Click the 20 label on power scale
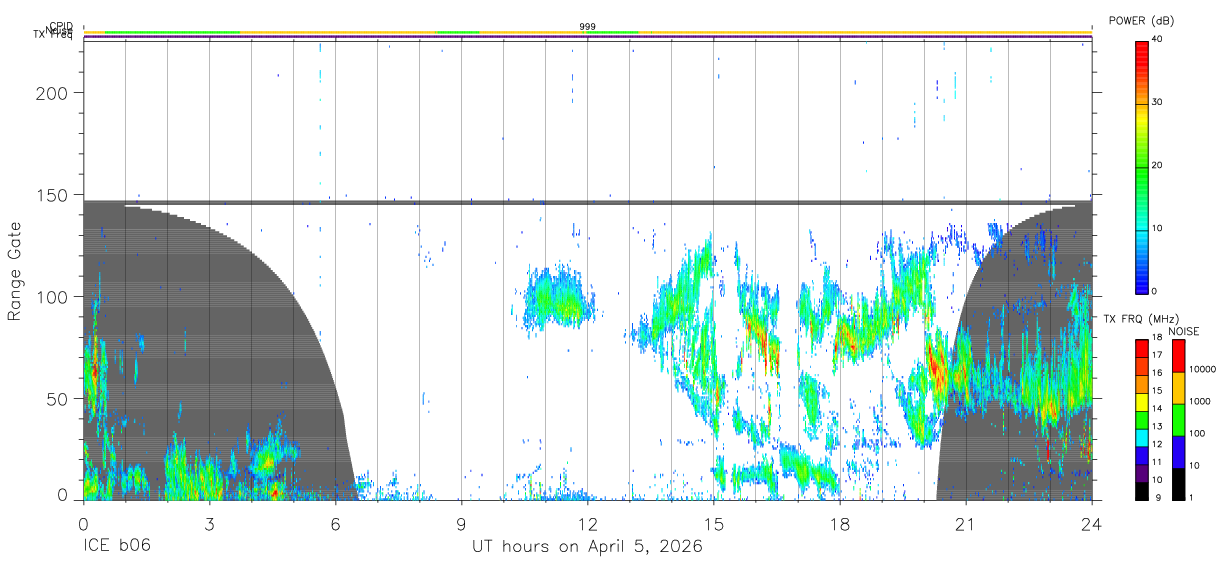This screenshot has width=1228, height=567. [x=1158, y=166]
